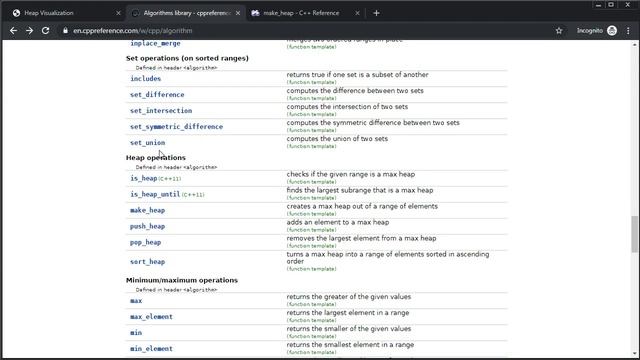Close the Algorithms library tab
This screenshot has height=360, width=640.
238,13
